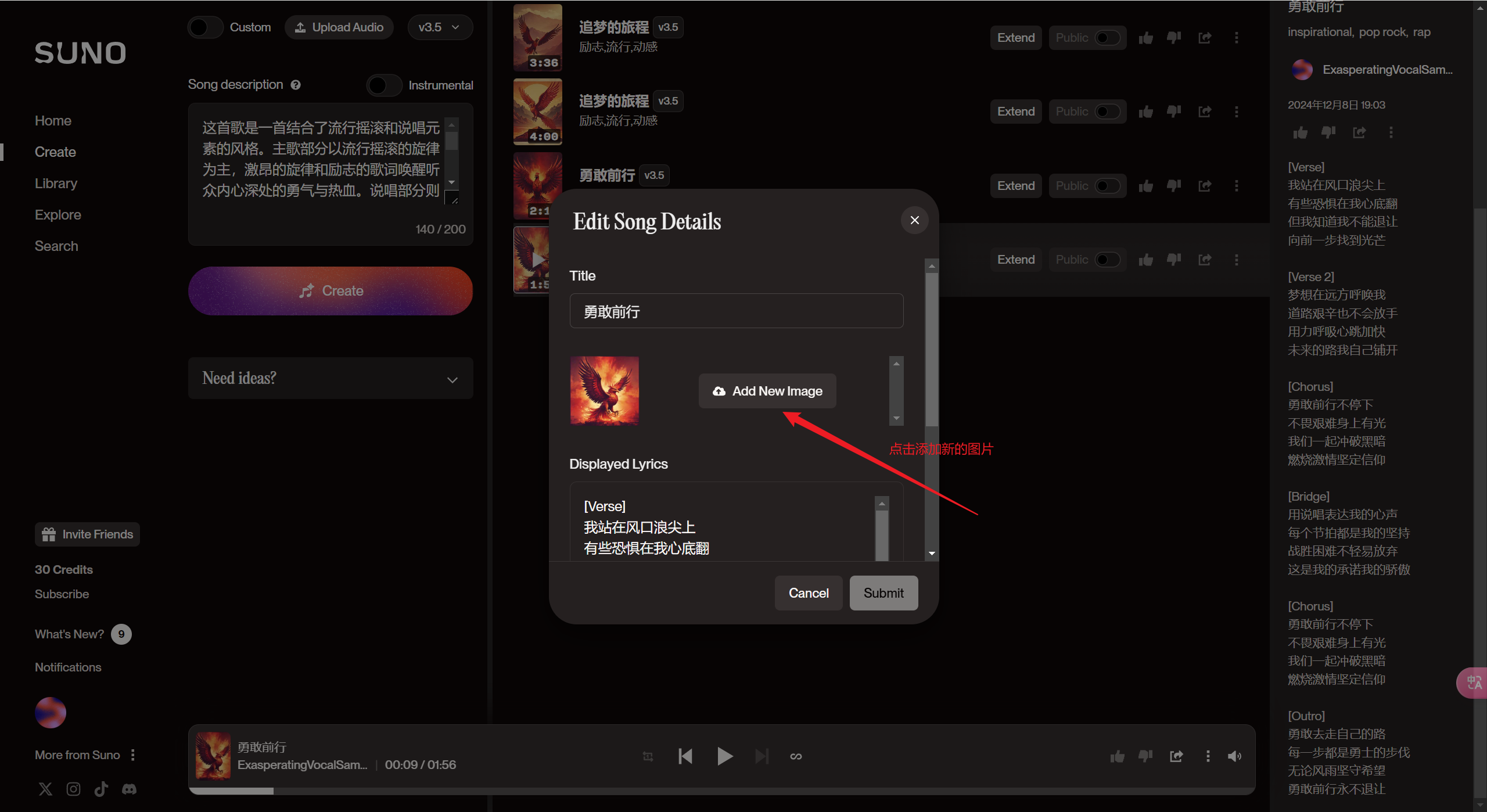The height and width of the screenshot is (812, 1487).
Task: Click the playback progress bar
Action: (720, 791)
